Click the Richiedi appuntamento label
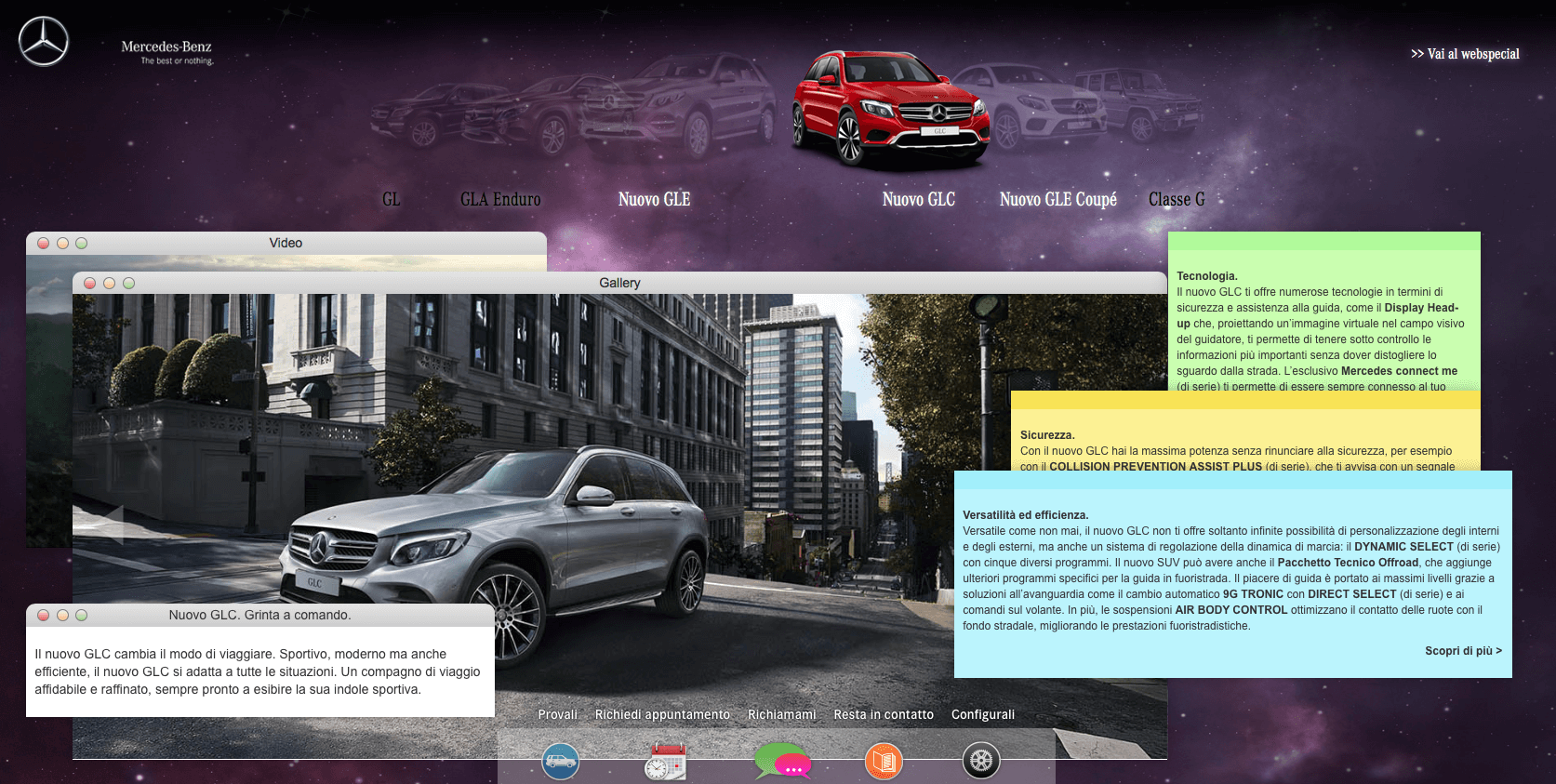 click(x=662, y=714)
